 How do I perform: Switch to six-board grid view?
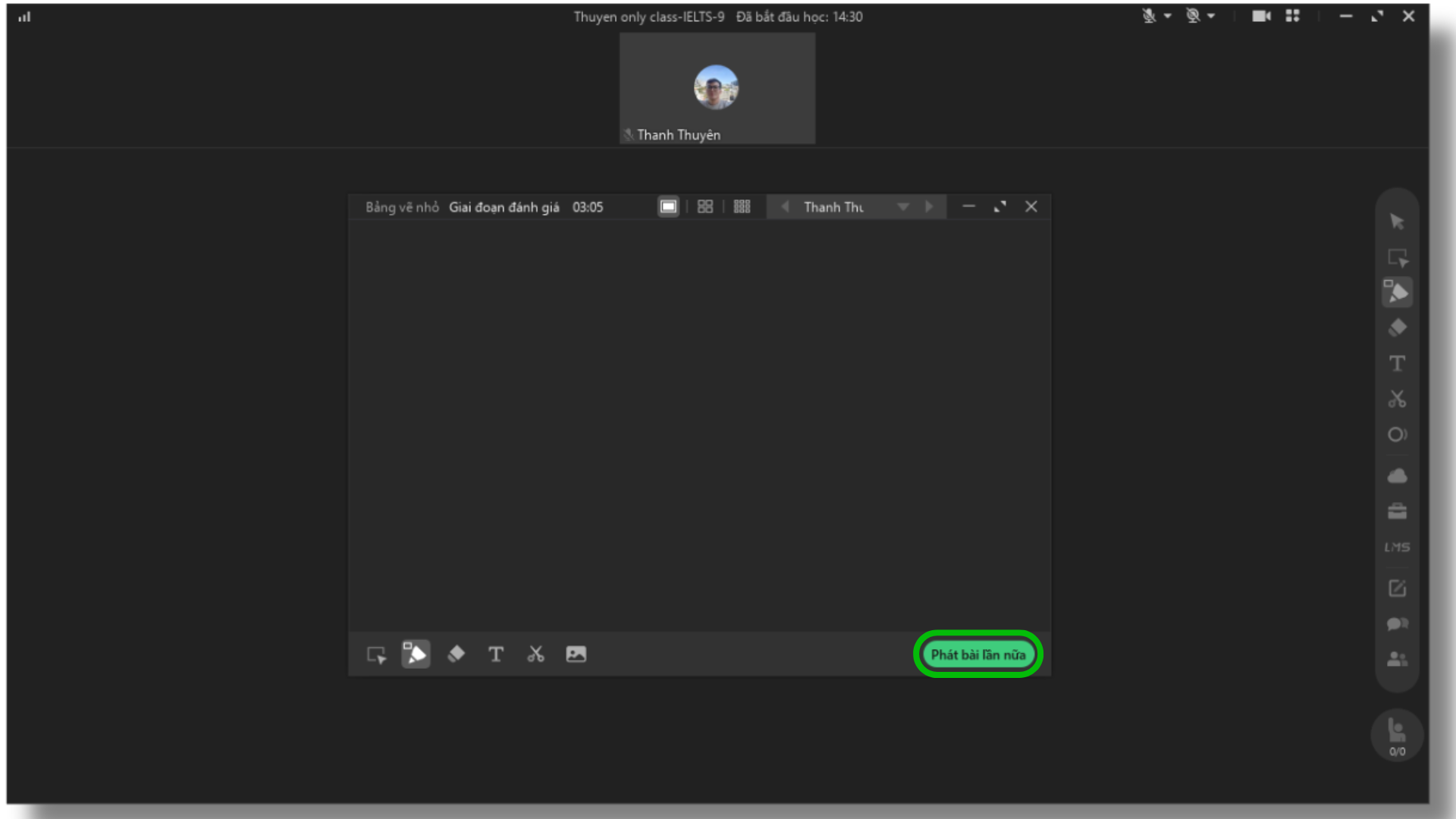[742, 206]
